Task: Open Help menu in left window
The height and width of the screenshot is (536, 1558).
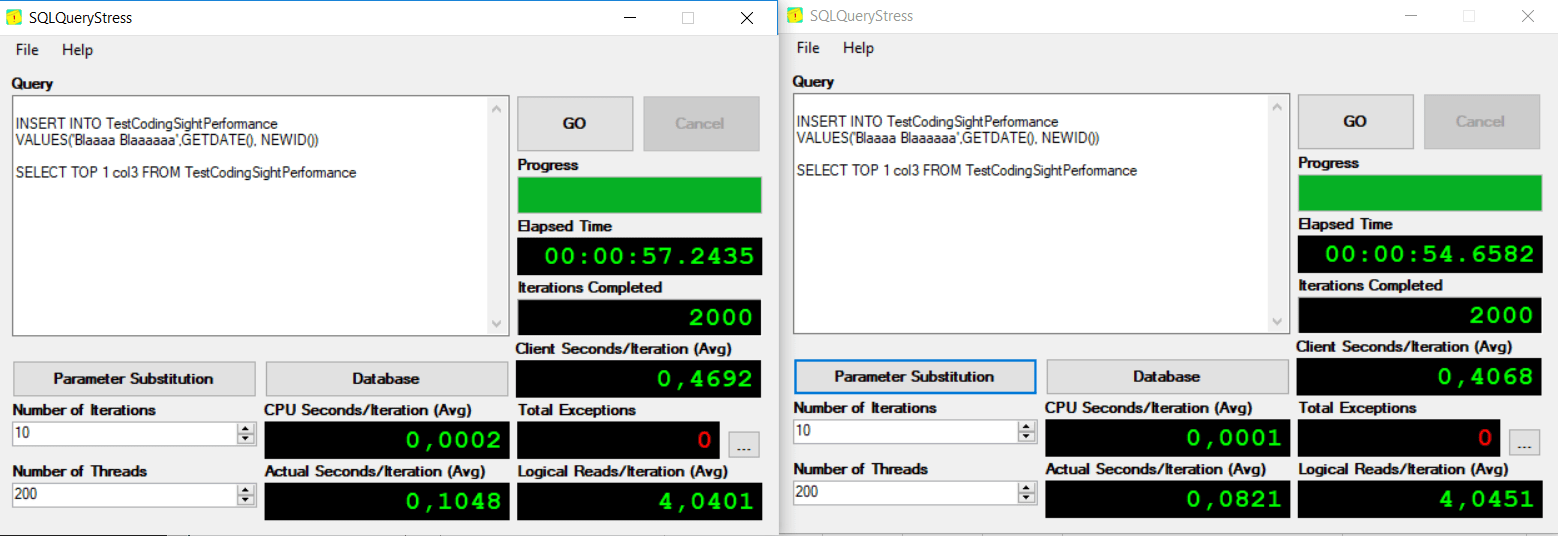Action: click(x=77, y=50)
